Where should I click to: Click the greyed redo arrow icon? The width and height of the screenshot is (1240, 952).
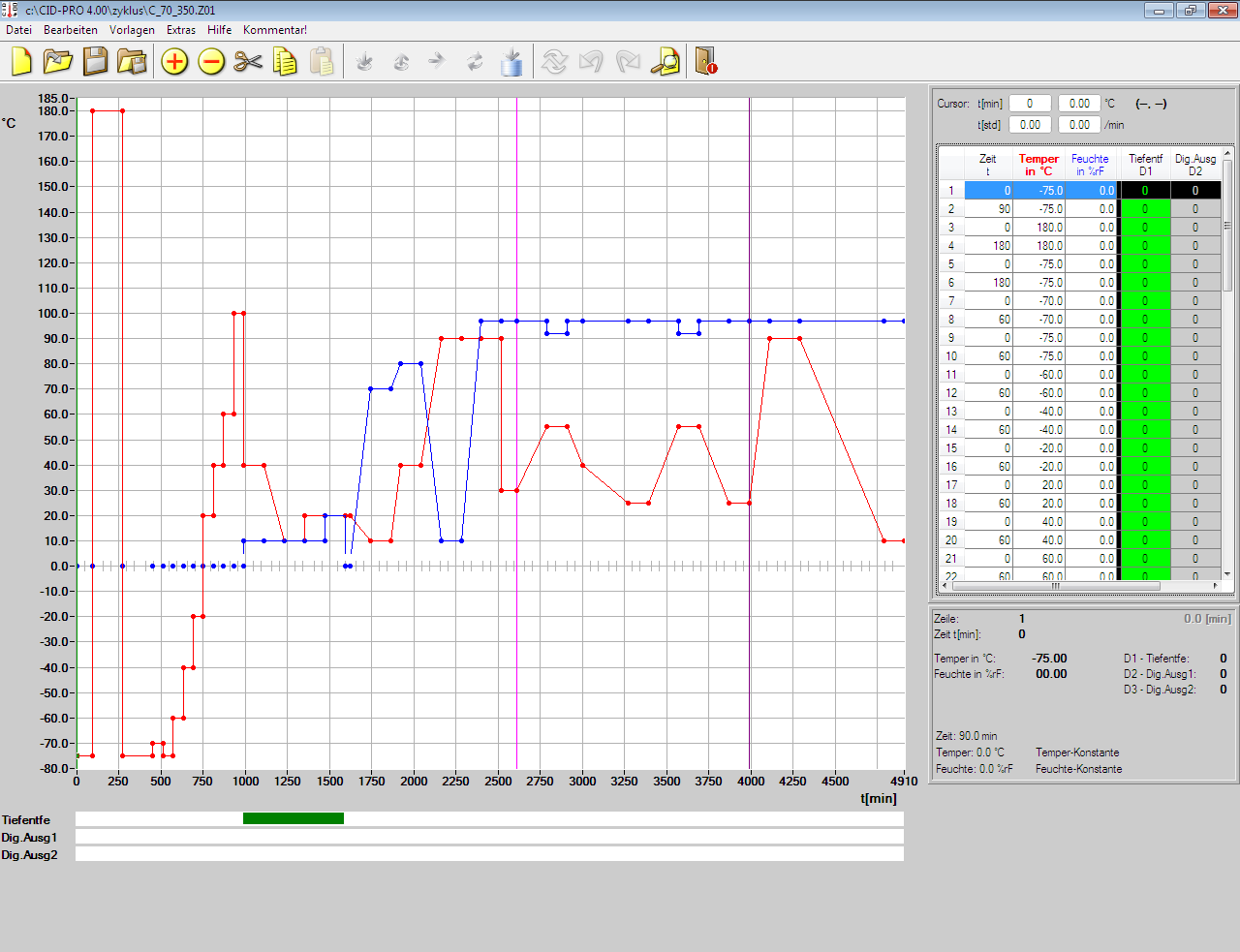coord(628,62)
